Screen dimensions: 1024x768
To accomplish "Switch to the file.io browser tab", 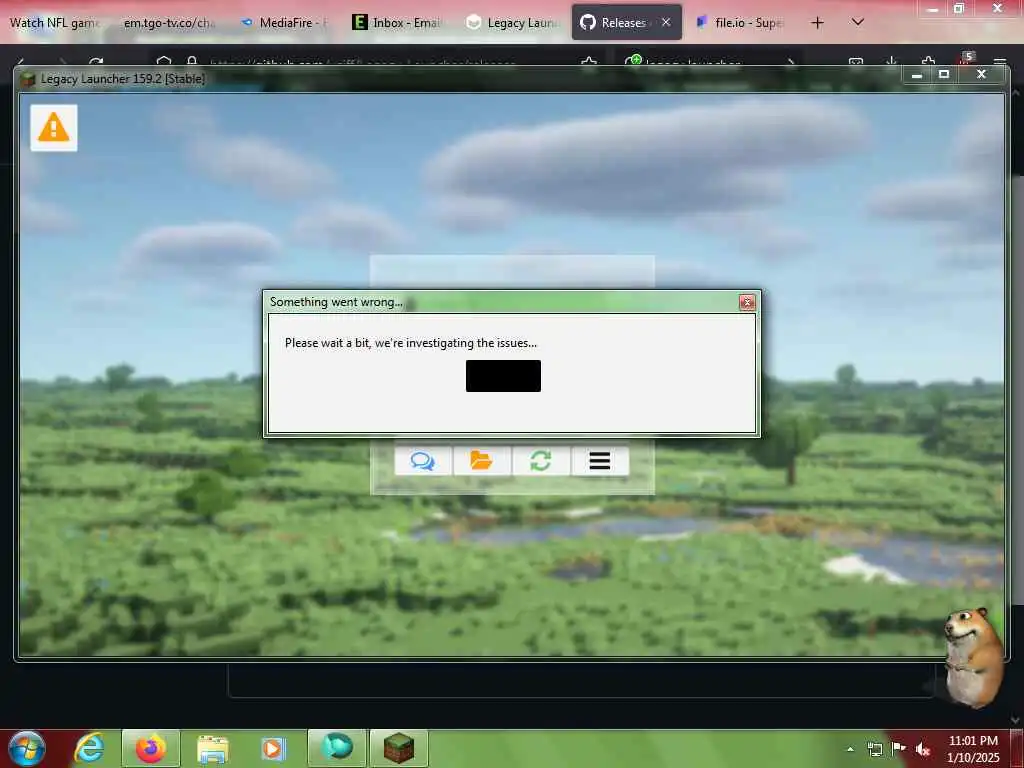I will click(741, 23).
